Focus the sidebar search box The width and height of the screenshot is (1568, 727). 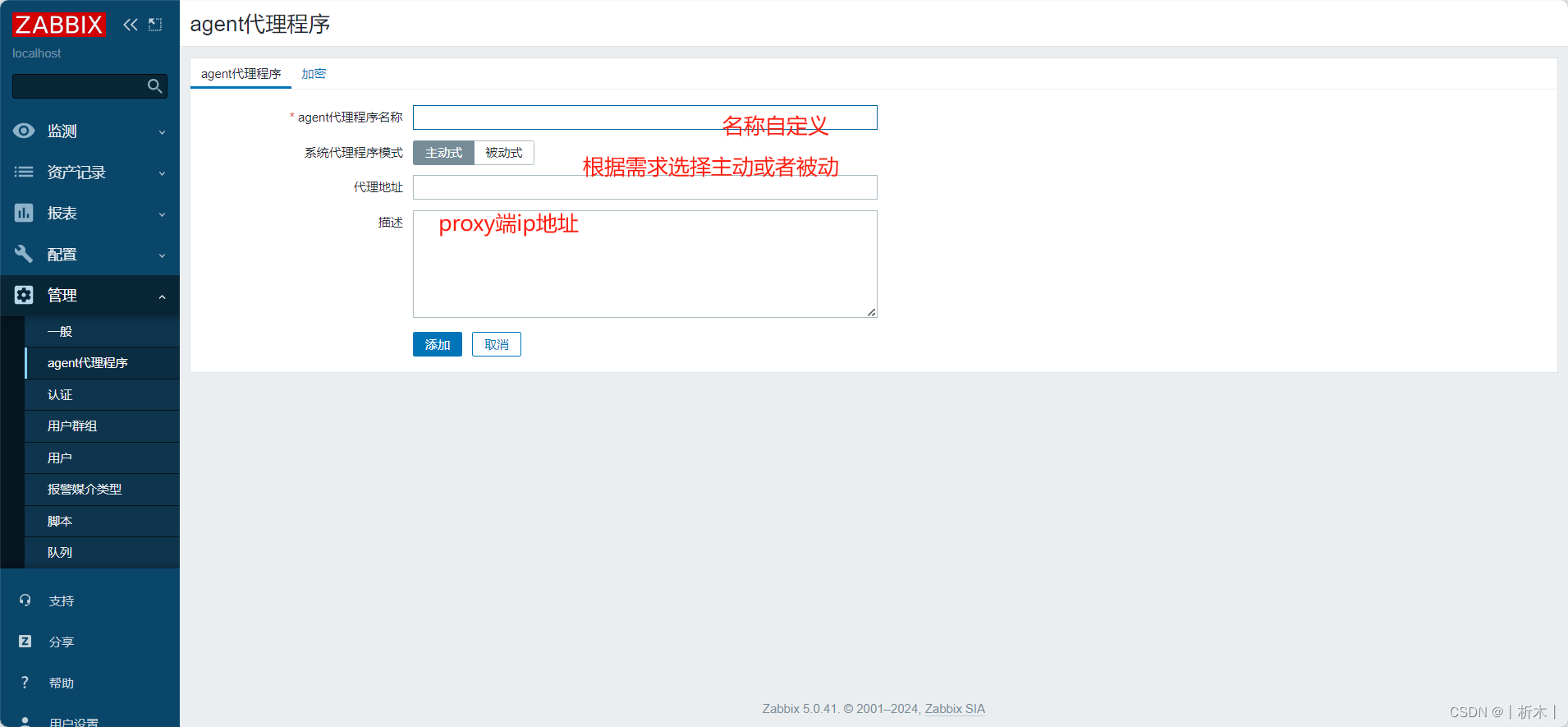click(89, 86)
